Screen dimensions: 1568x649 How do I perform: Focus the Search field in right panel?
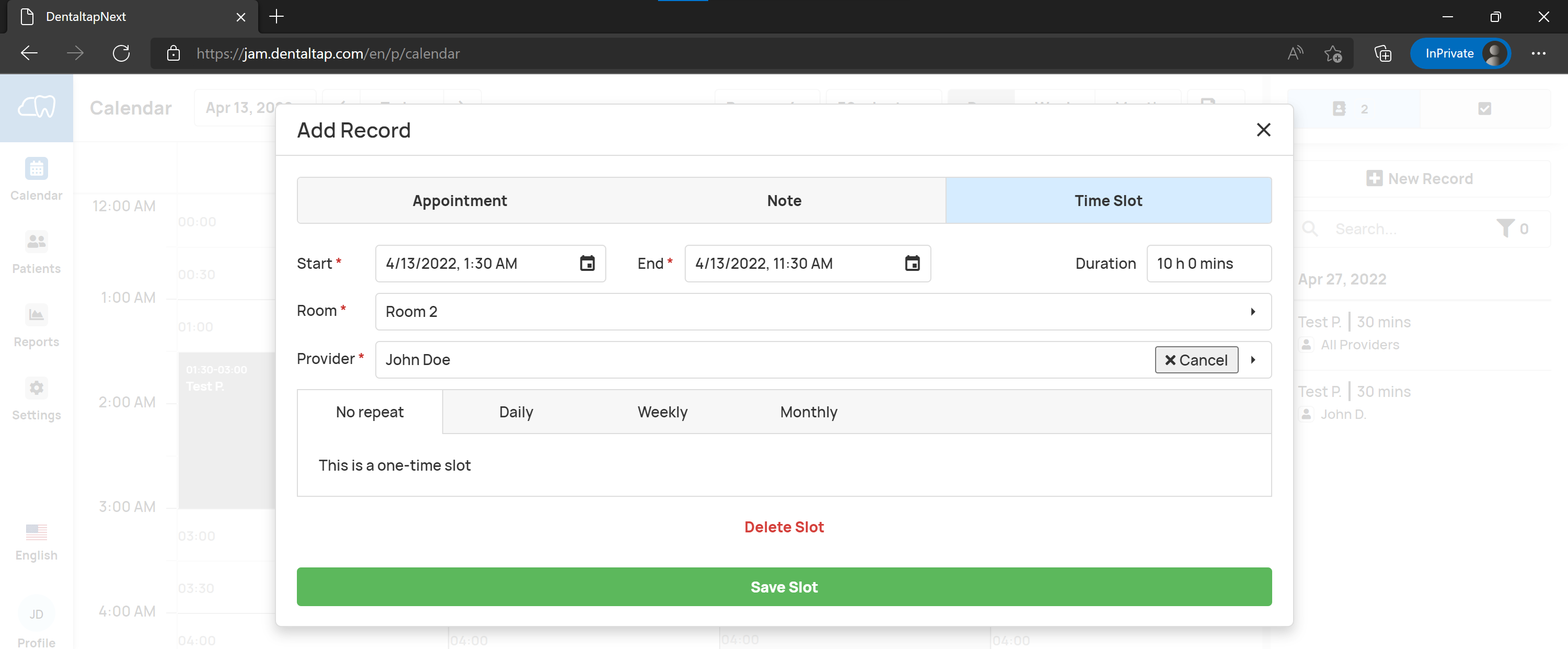pos(1406,229)
